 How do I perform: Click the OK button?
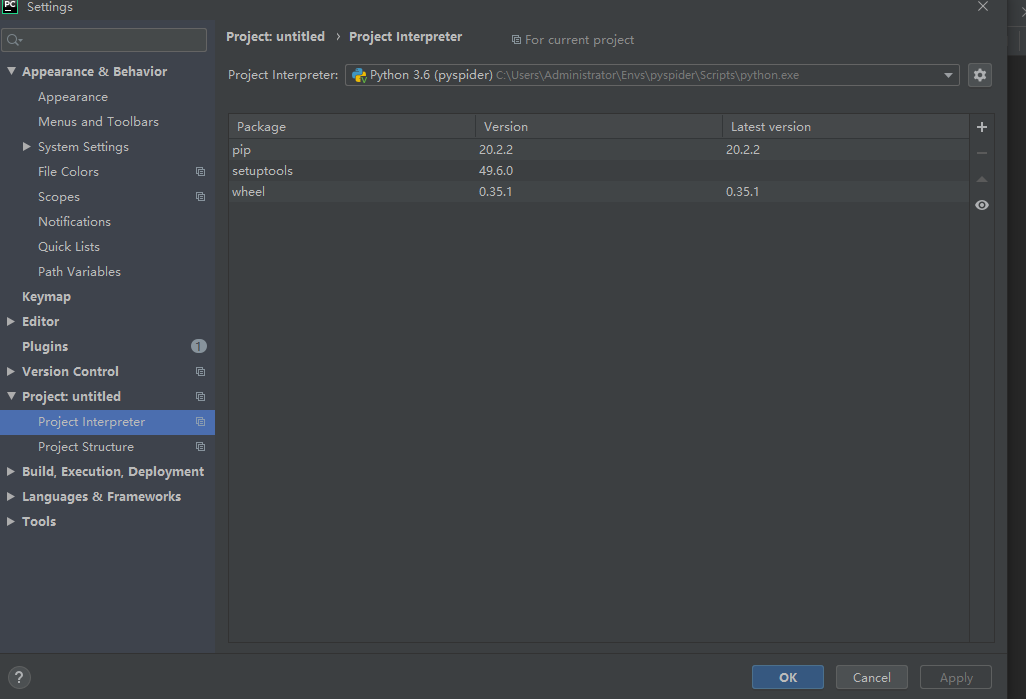788,677
